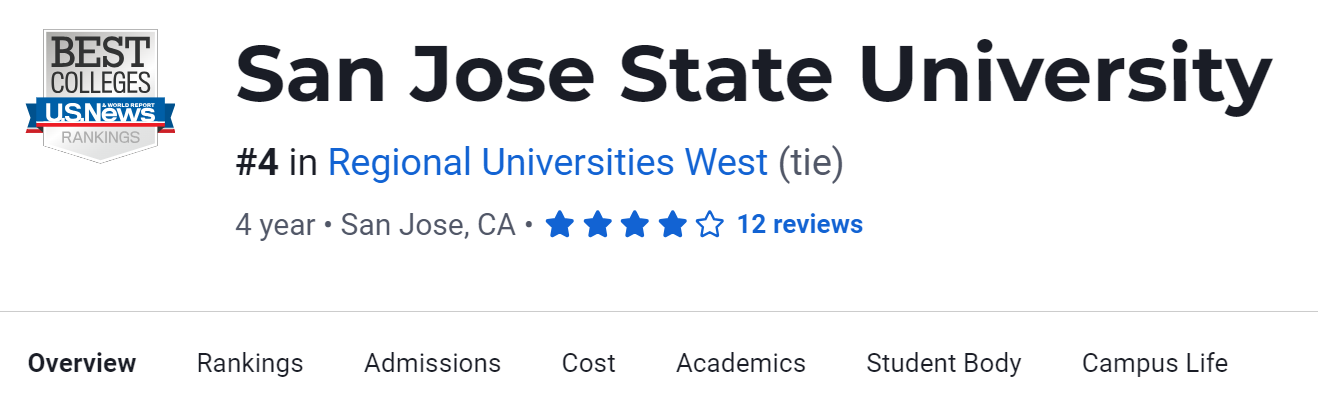Go to the Admissions tab
This screenshot has height=403, width=1318.
pyautogui.click(x=432, y=363)
